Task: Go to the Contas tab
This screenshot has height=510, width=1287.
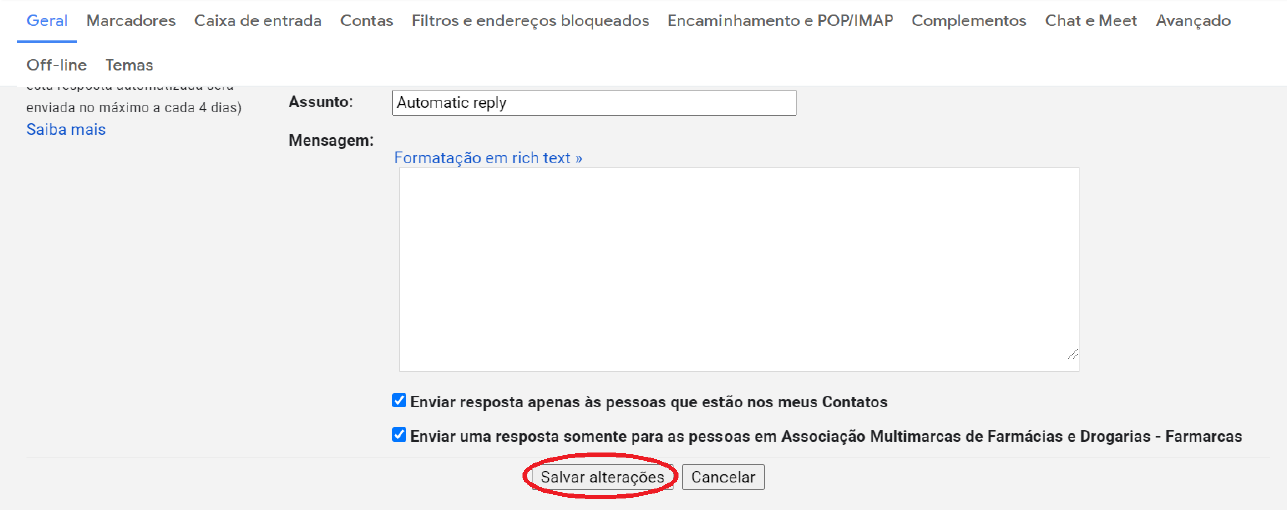Action: pyautogui.click(x=367, y=21)
